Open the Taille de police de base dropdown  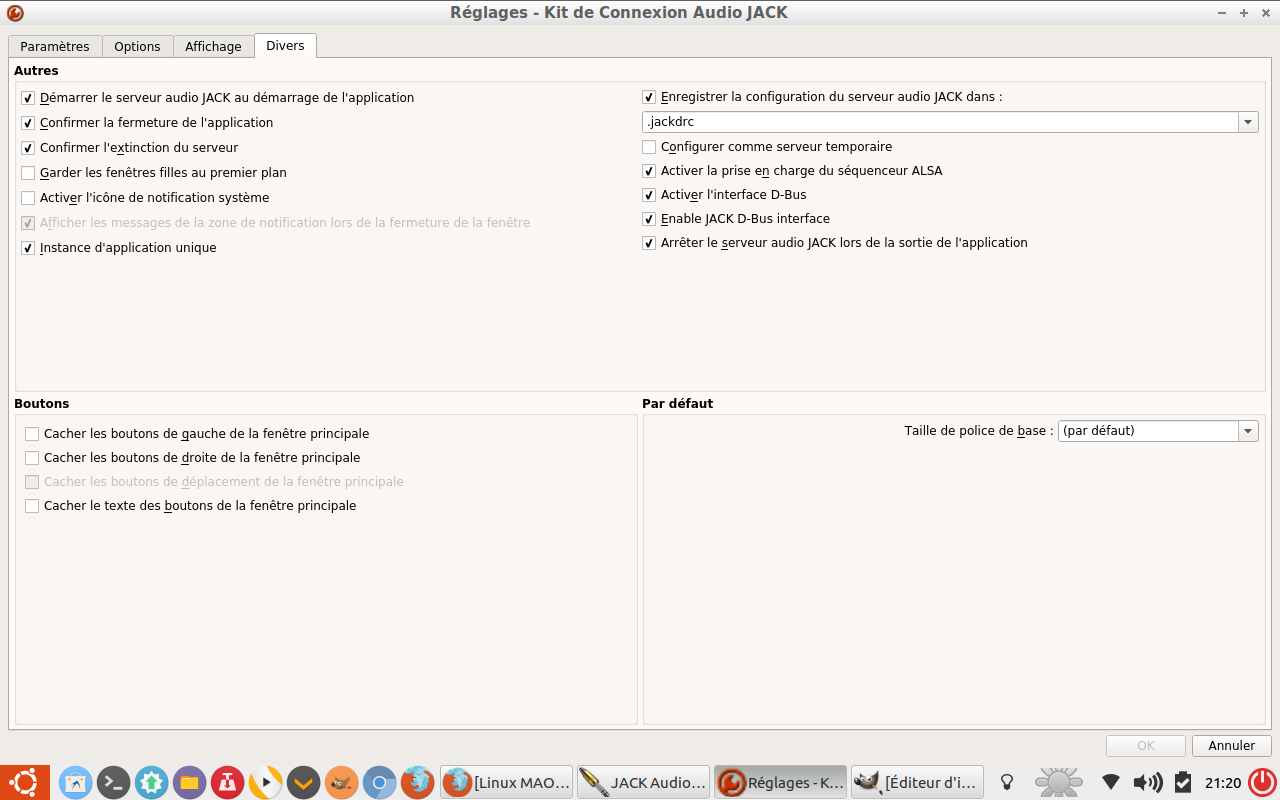click(x=1158, y=431)
